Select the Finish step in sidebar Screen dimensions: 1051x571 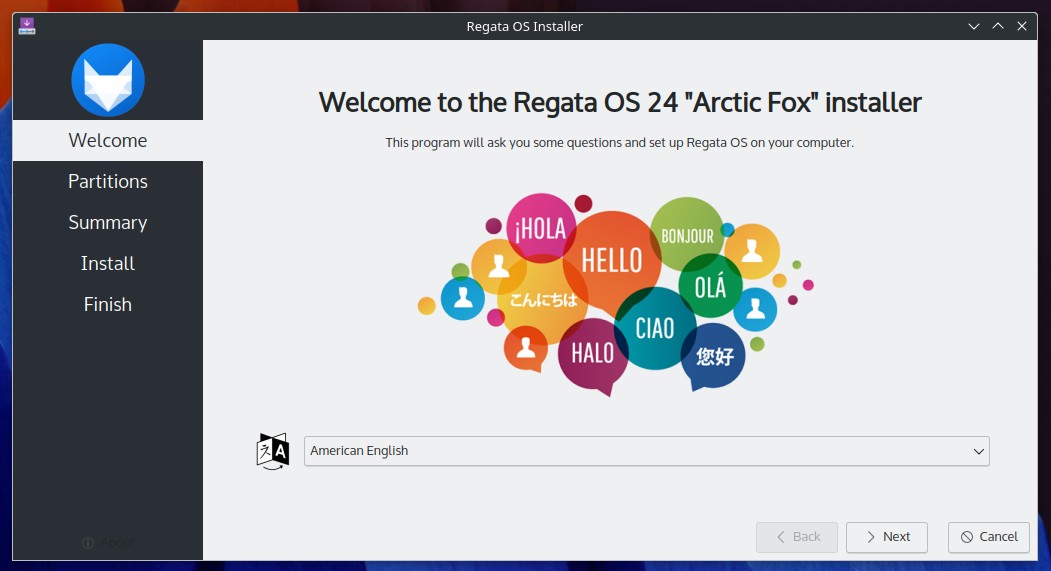click(107, 304)
